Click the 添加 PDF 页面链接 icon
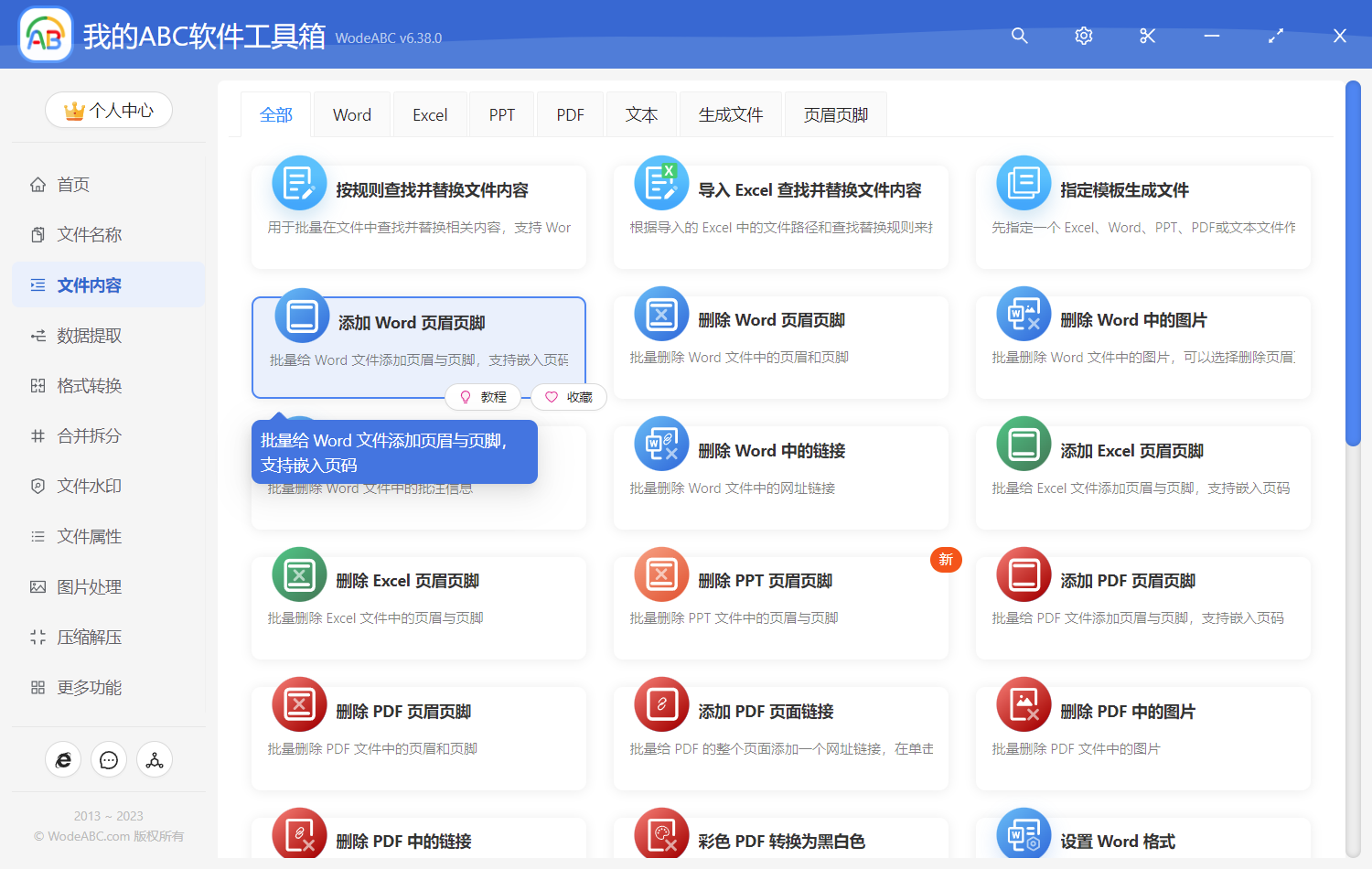 [660, 705]
